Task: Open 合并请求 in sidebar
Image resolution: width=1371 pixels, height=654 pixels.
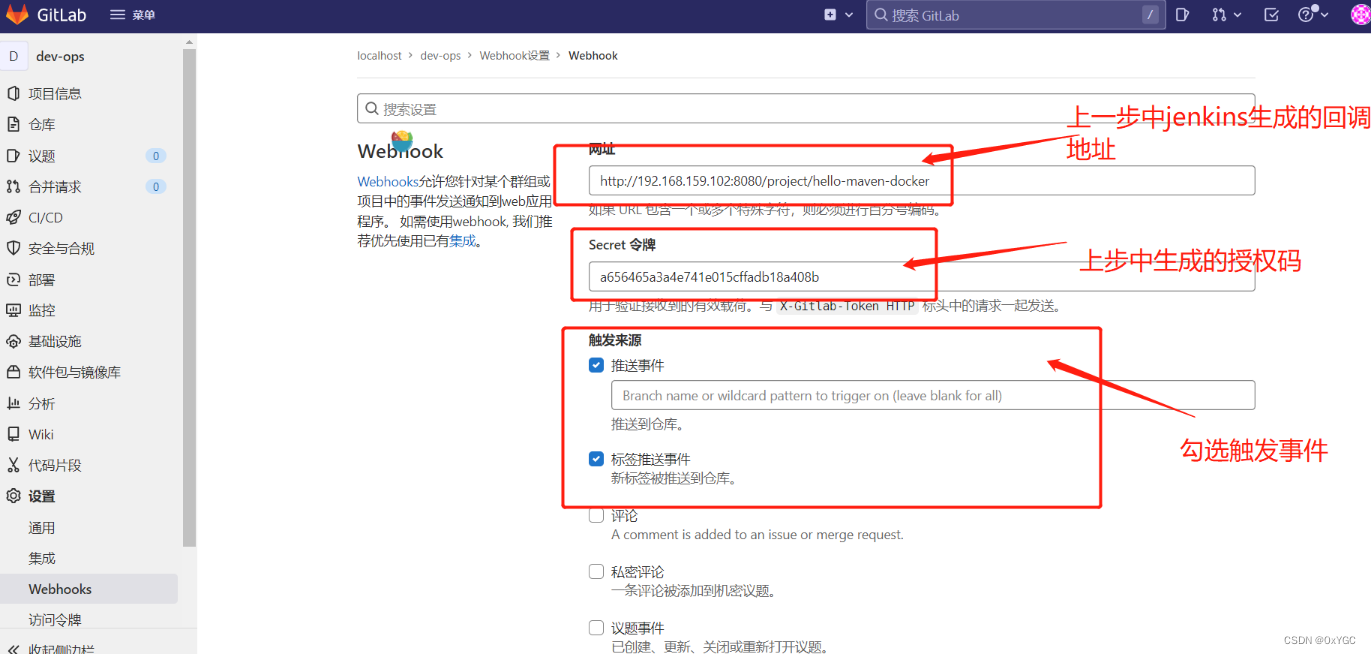Action: click(55, 187)
